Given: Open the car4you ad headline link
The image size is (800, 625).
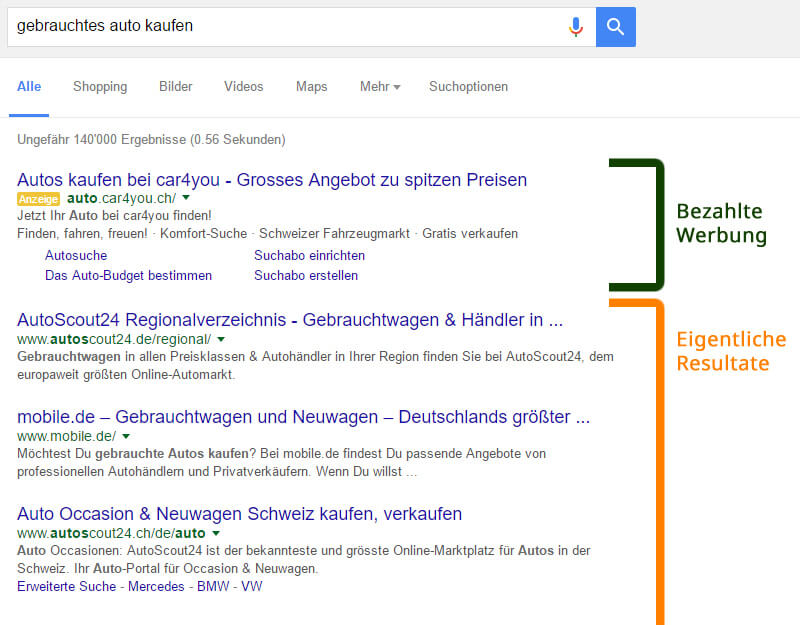Looking at the screenshot, I should (272, 180).
